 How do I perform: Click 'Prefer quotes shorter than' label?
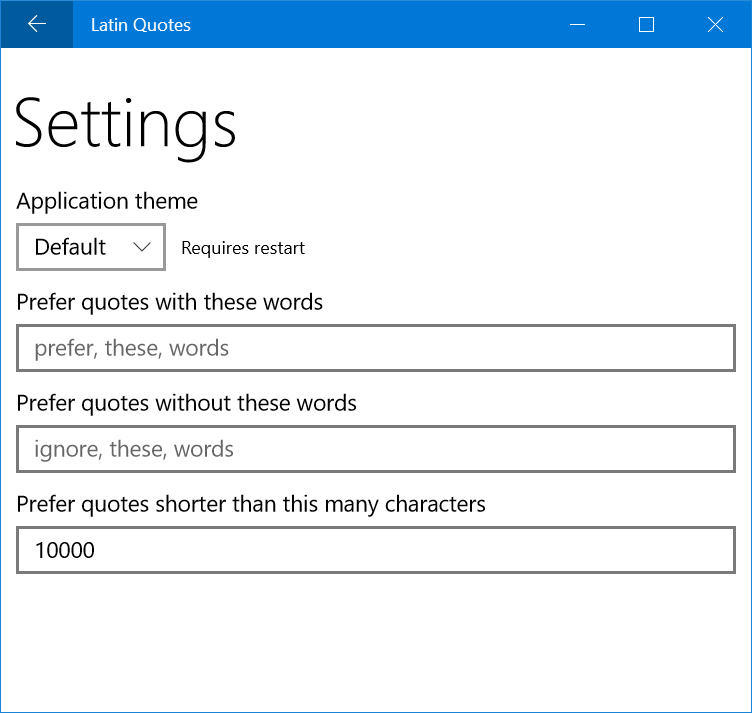pyautogui.click(x=251, y=504)
